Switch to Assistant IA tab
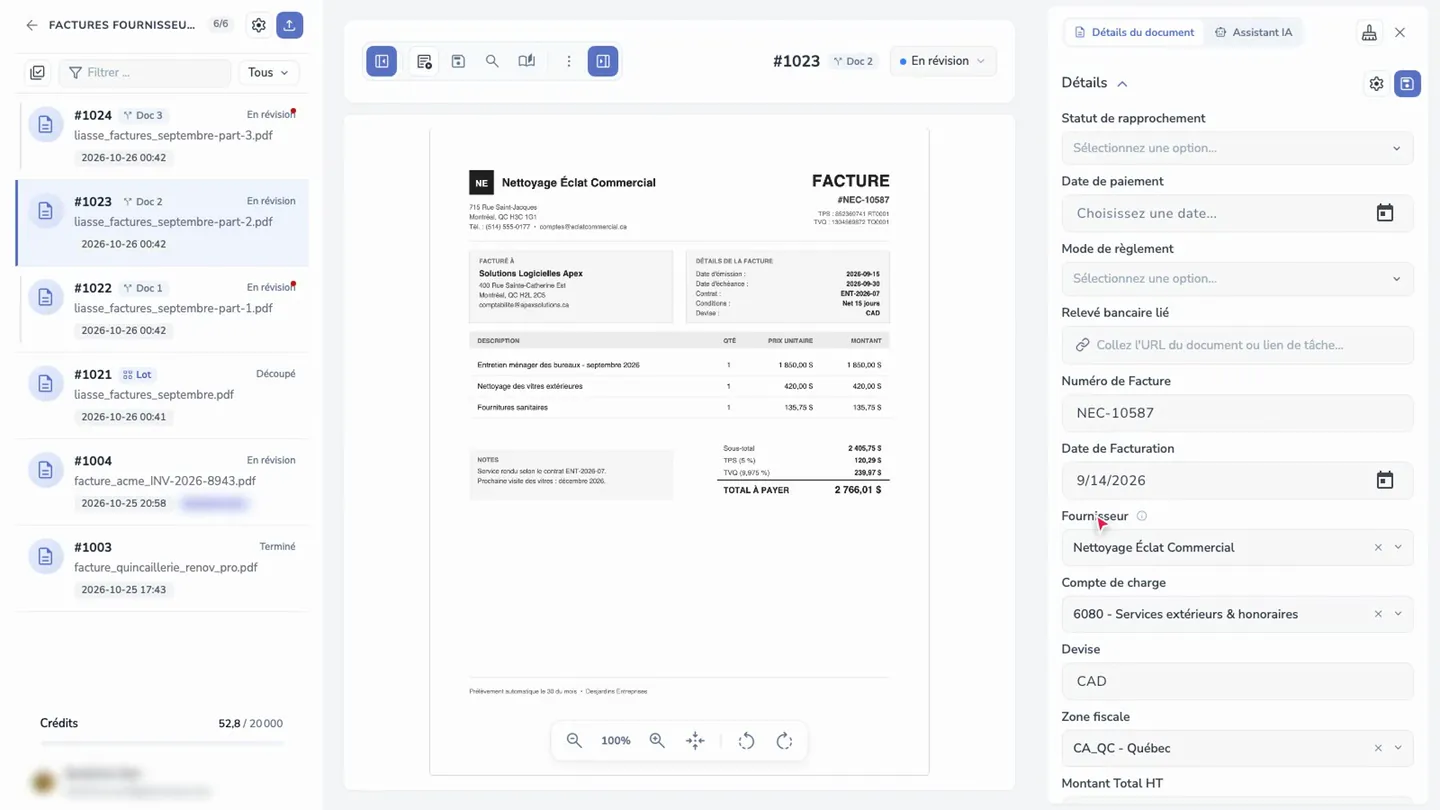This screenshot has width=1440, height=810. coord(1253,32)
